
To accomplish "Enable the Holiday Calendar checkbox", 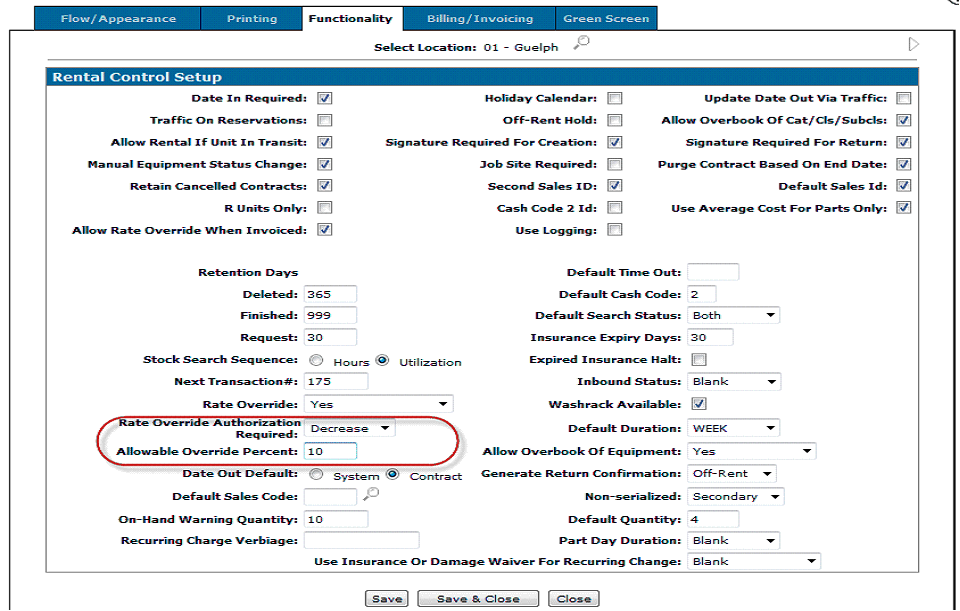I will click(x=615, y=99).
